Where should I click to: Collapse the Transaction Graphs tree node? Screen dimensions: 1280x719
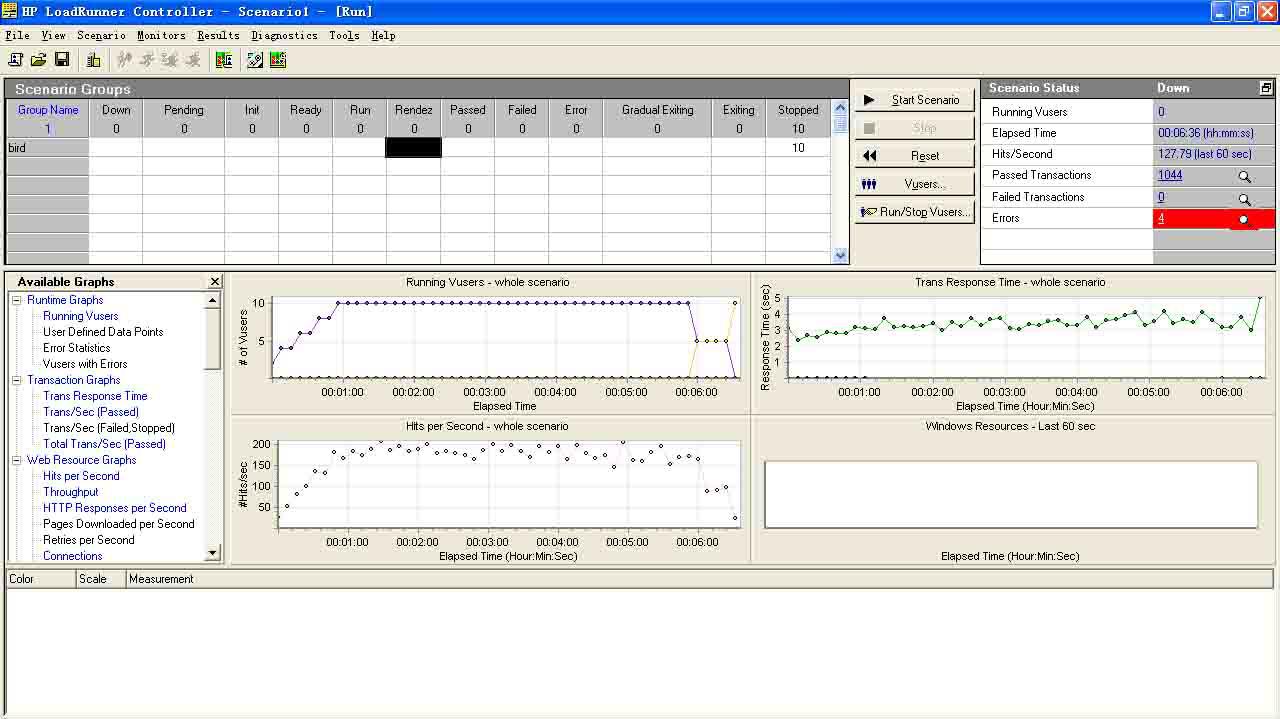tap(16, 380)
